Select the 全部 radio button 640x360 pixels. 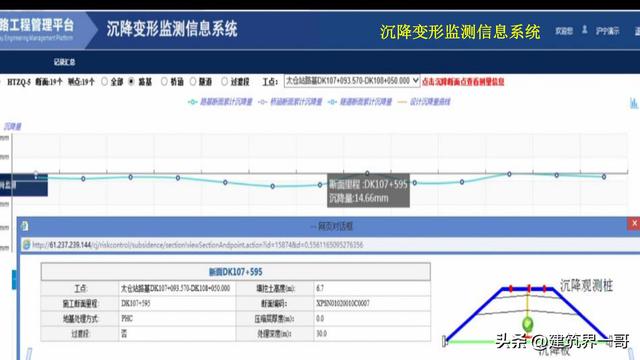pos(104,82)
